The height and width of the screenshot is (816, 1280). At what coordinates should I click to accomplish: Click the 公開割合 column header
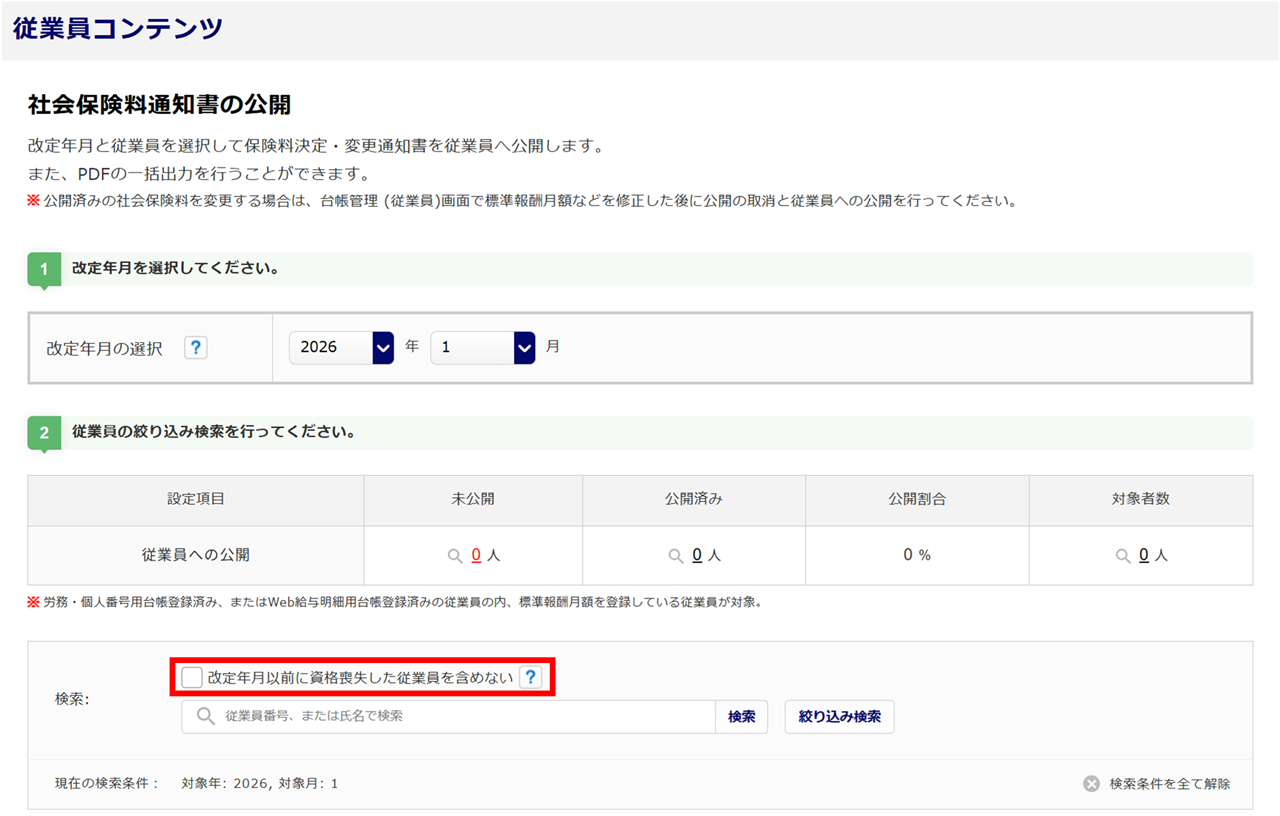click(917, 499)
